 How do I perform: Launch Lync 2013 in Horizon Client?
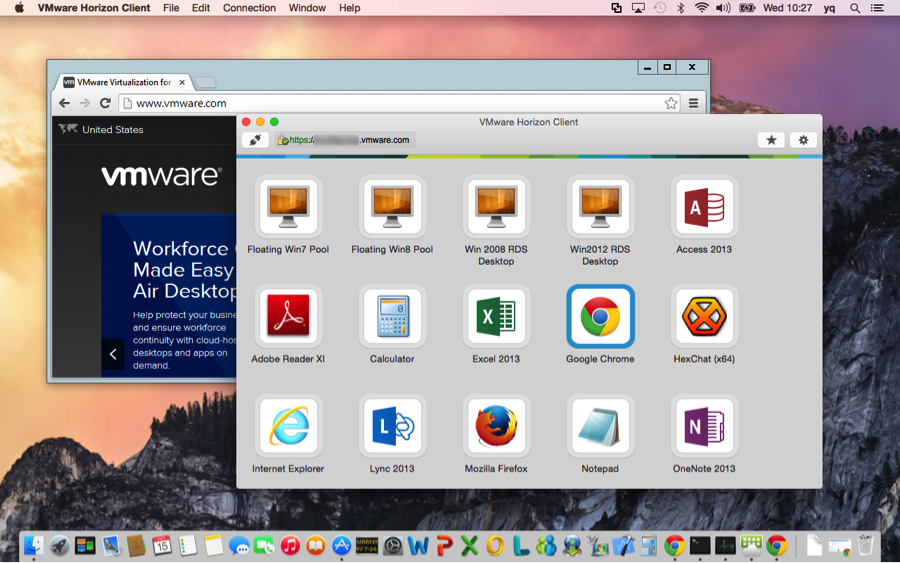point(392,426)
